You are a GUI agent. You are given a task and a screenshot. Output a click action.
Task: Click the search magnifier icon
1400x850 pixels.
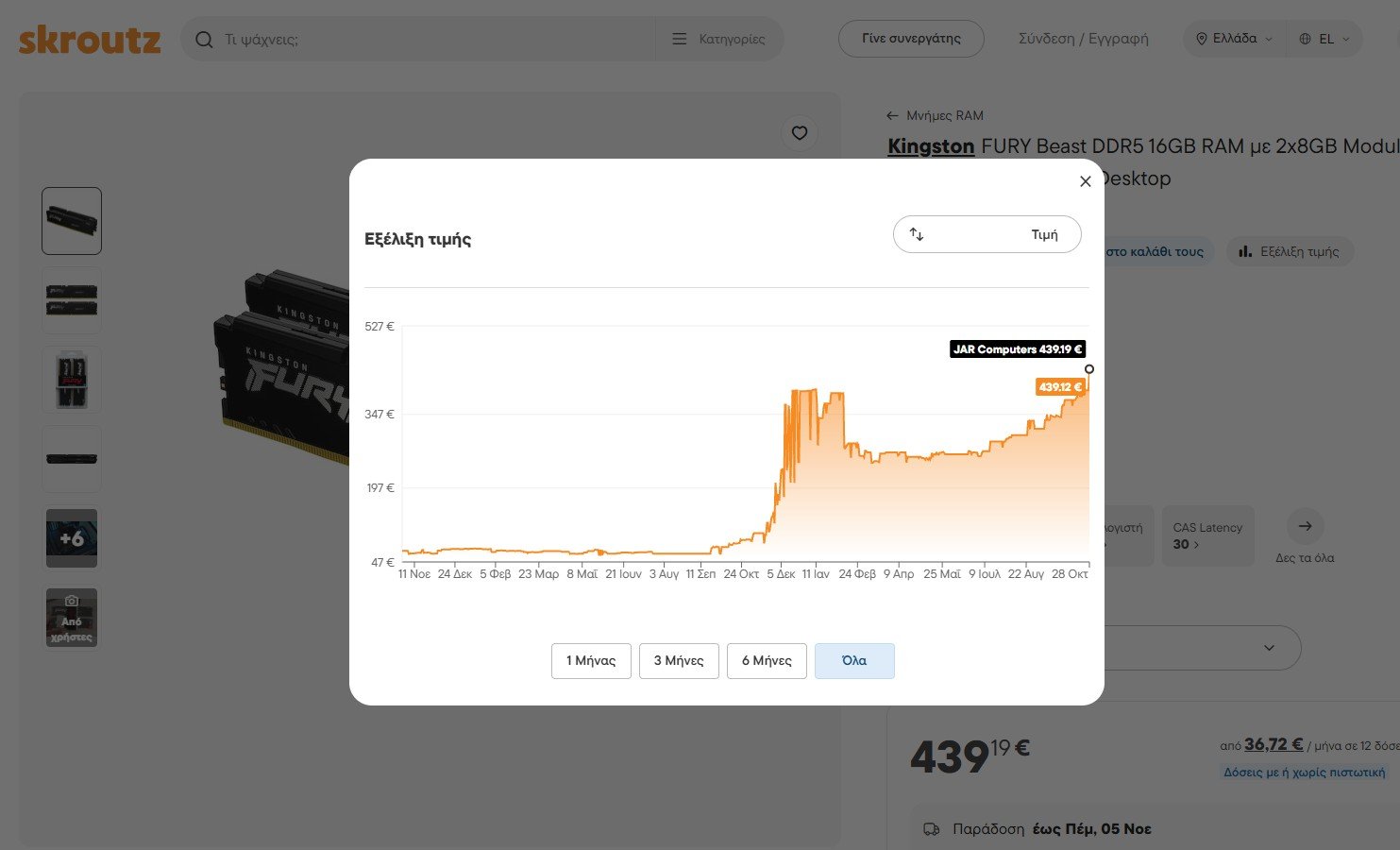204,40
